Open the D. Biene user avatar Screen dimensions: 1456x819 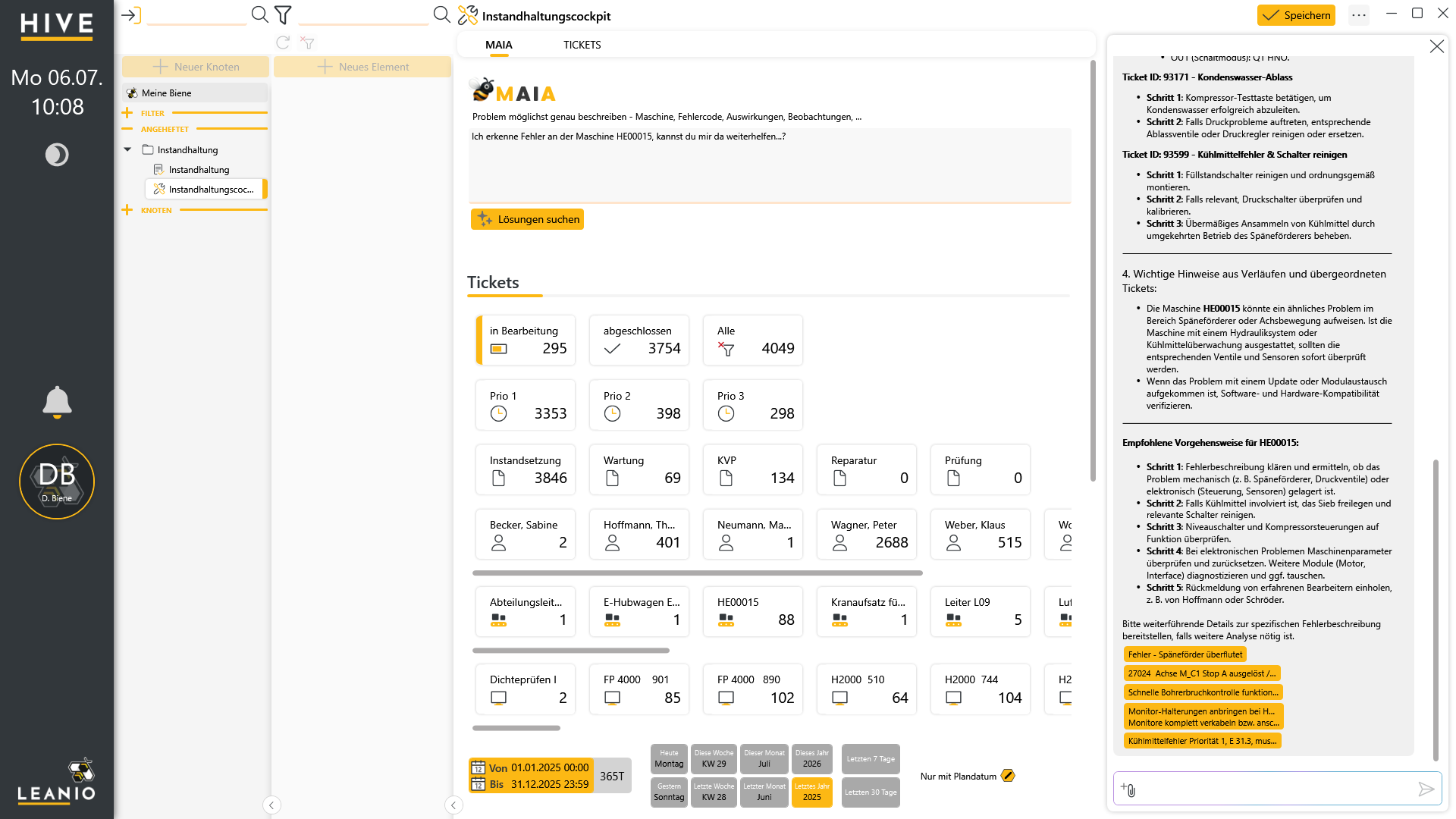(57, 482)
